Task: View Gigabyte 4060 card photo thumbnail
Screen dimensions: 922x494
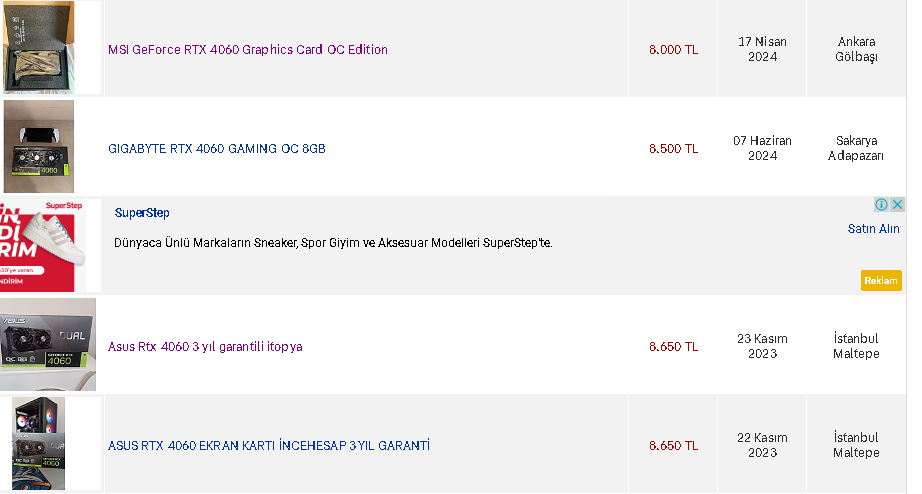Action: pos(39,146)
